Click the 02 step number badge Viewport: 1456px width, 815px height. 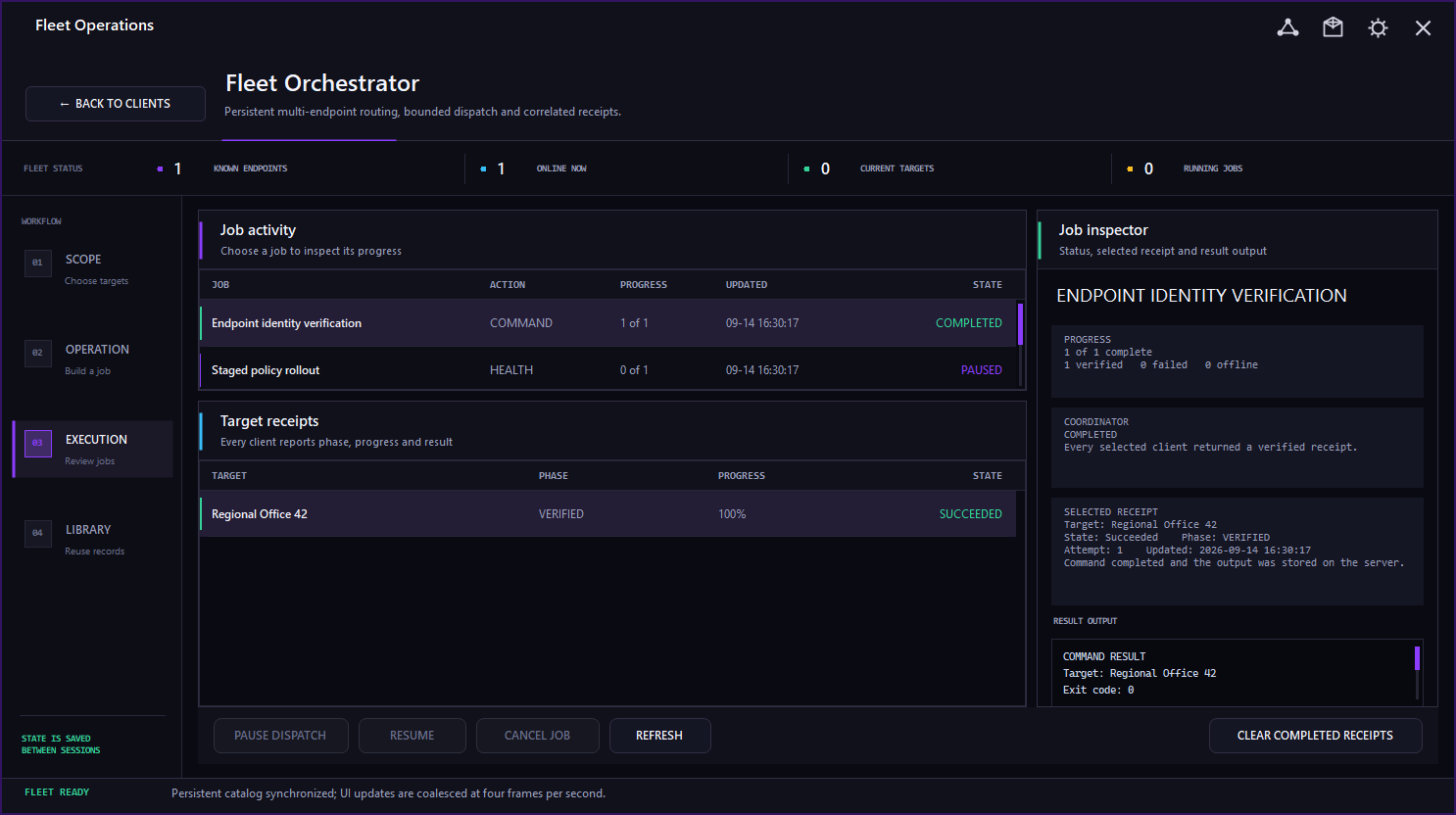pyautogui.click(x=37, y=353)
